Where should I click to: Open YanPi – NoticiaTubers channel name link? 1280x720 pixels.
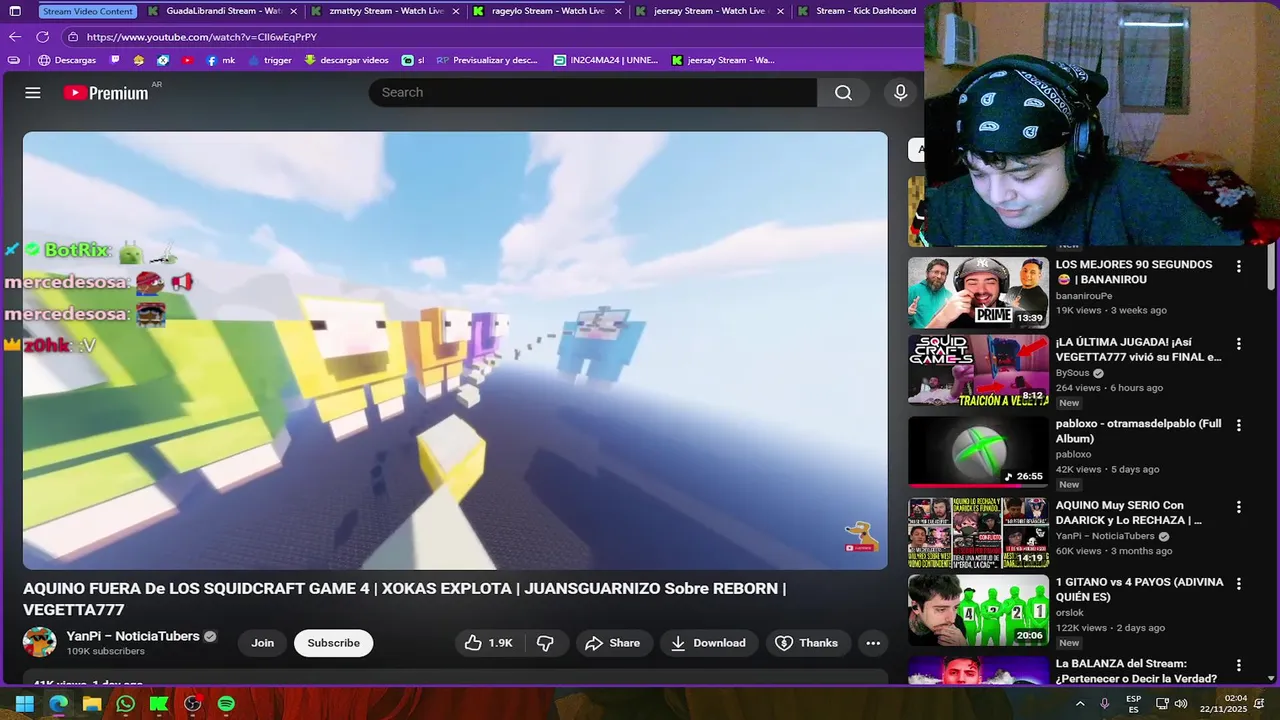133,636
